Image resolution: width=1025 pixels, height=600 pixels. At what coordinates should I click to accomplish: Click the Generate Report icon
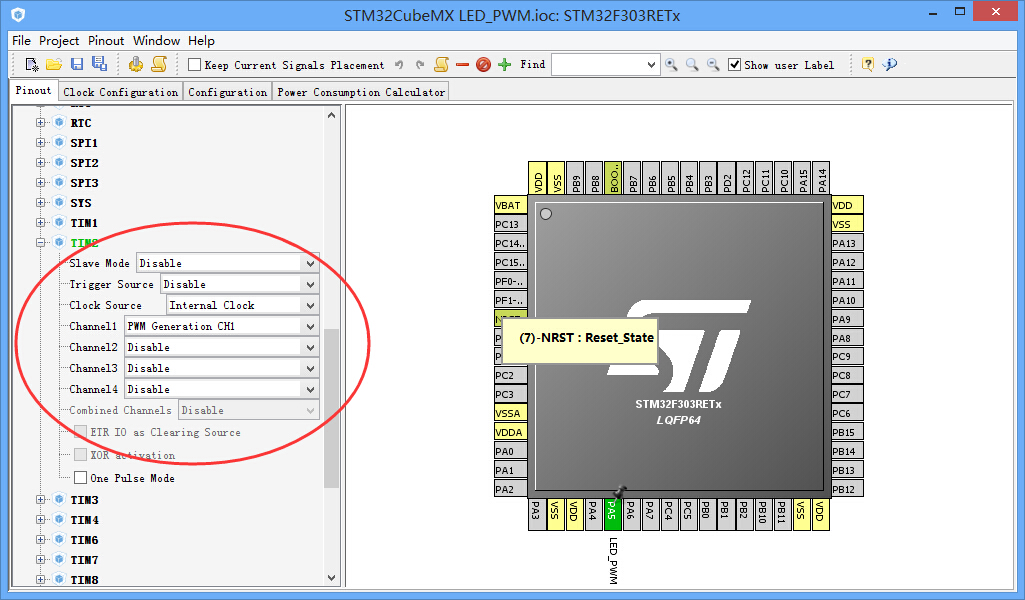pos(135,64)
